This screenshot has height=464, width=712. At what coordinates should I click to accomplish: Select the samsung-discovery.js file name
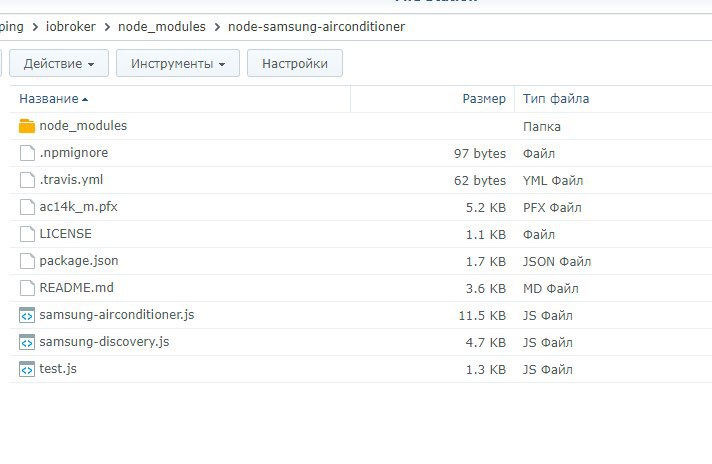coord(104,342)
